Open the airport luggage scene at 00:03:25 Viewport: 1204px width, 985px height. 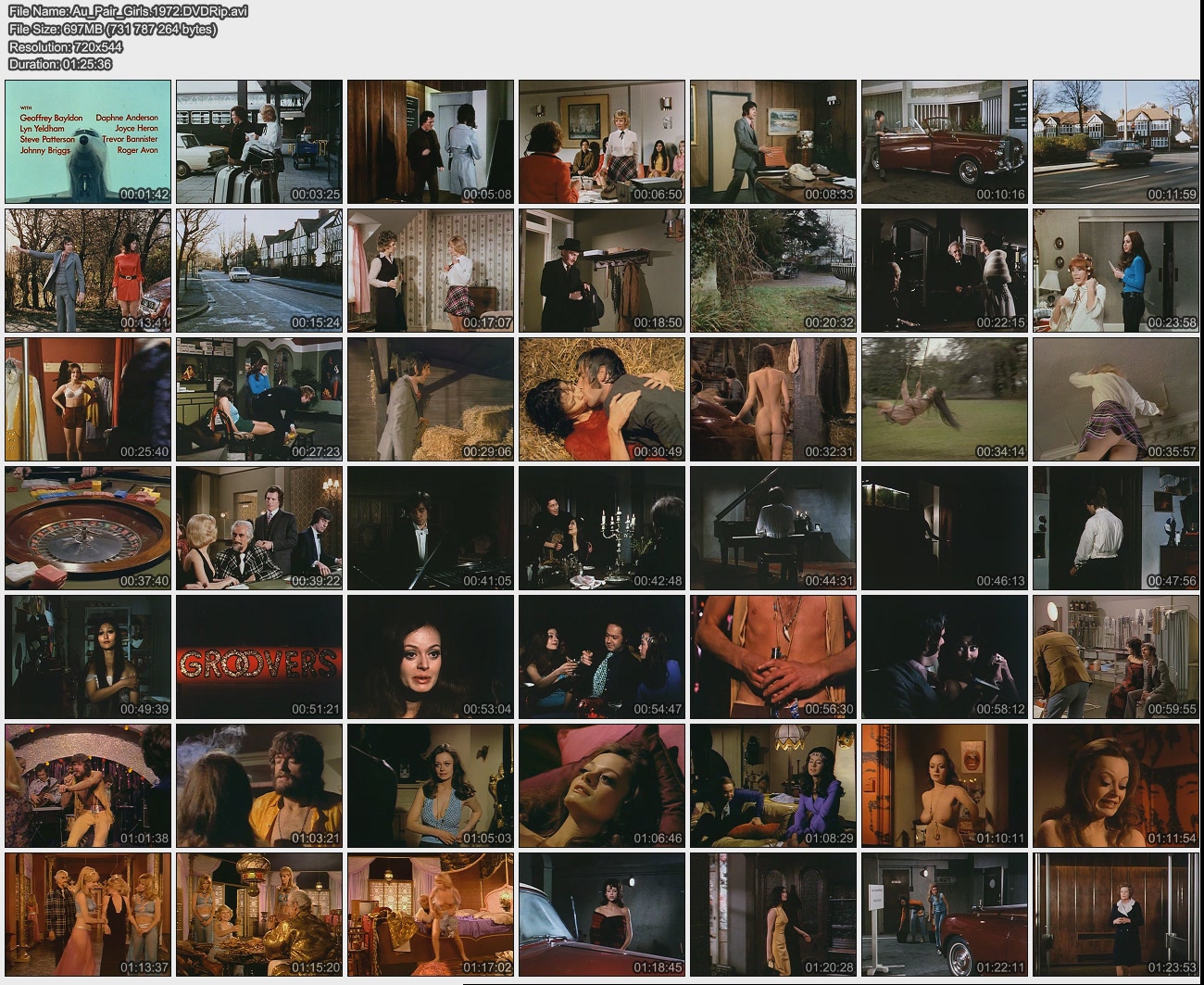click(x=259, y=142)
